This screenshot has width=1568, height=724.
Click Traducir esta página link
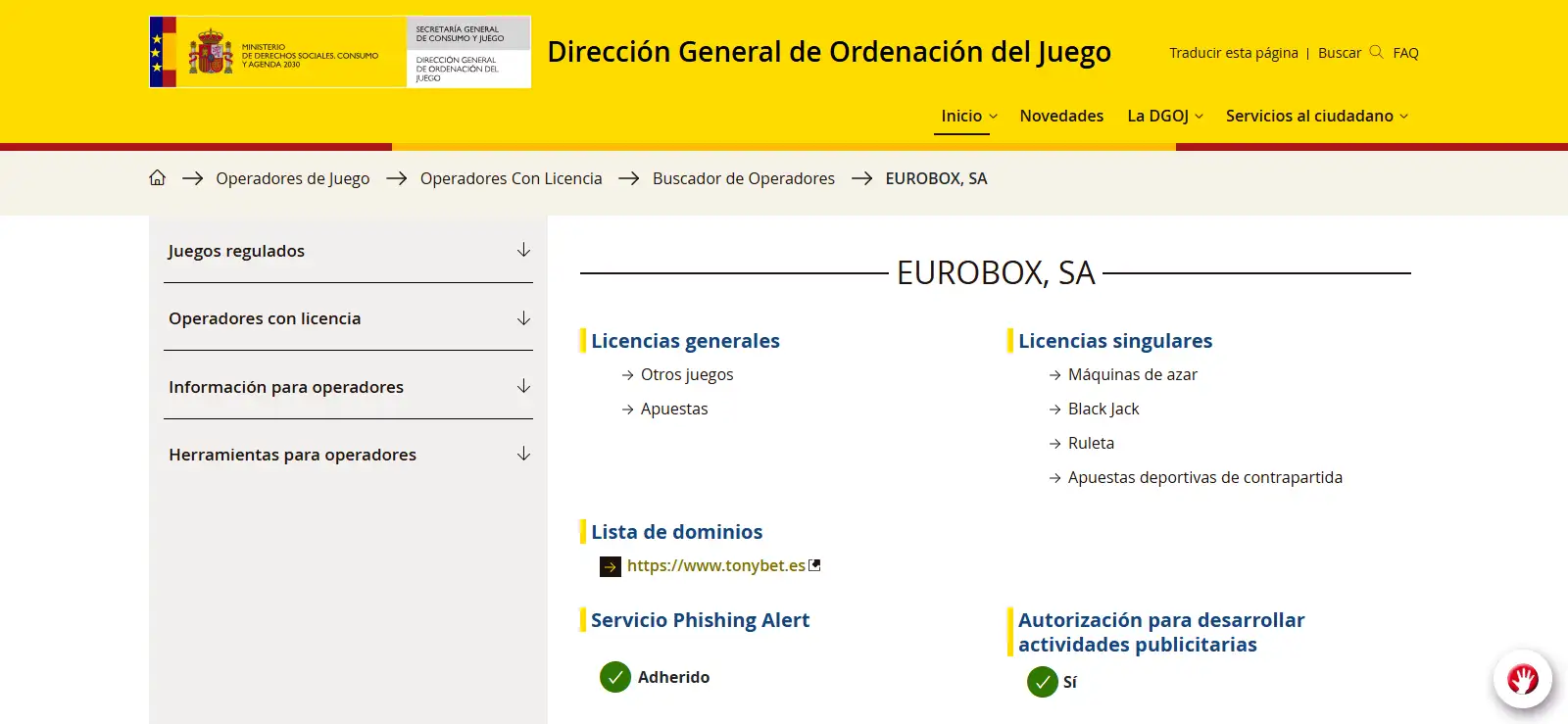1233,53
